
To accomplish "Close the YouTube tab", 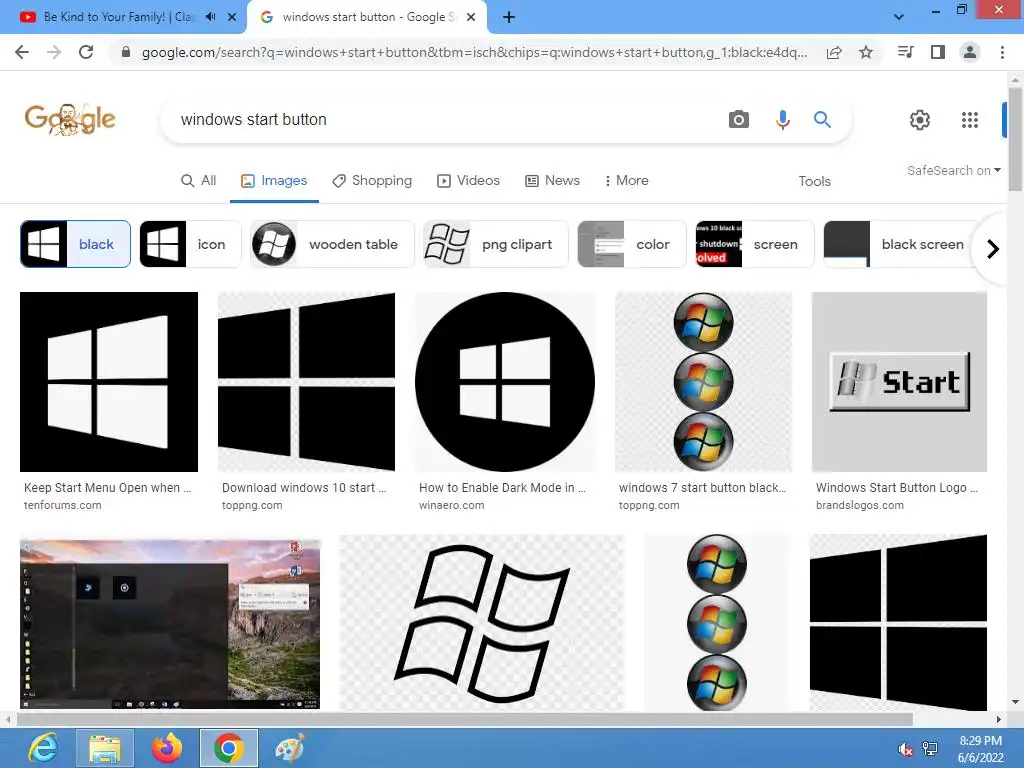I will point(232,17).
